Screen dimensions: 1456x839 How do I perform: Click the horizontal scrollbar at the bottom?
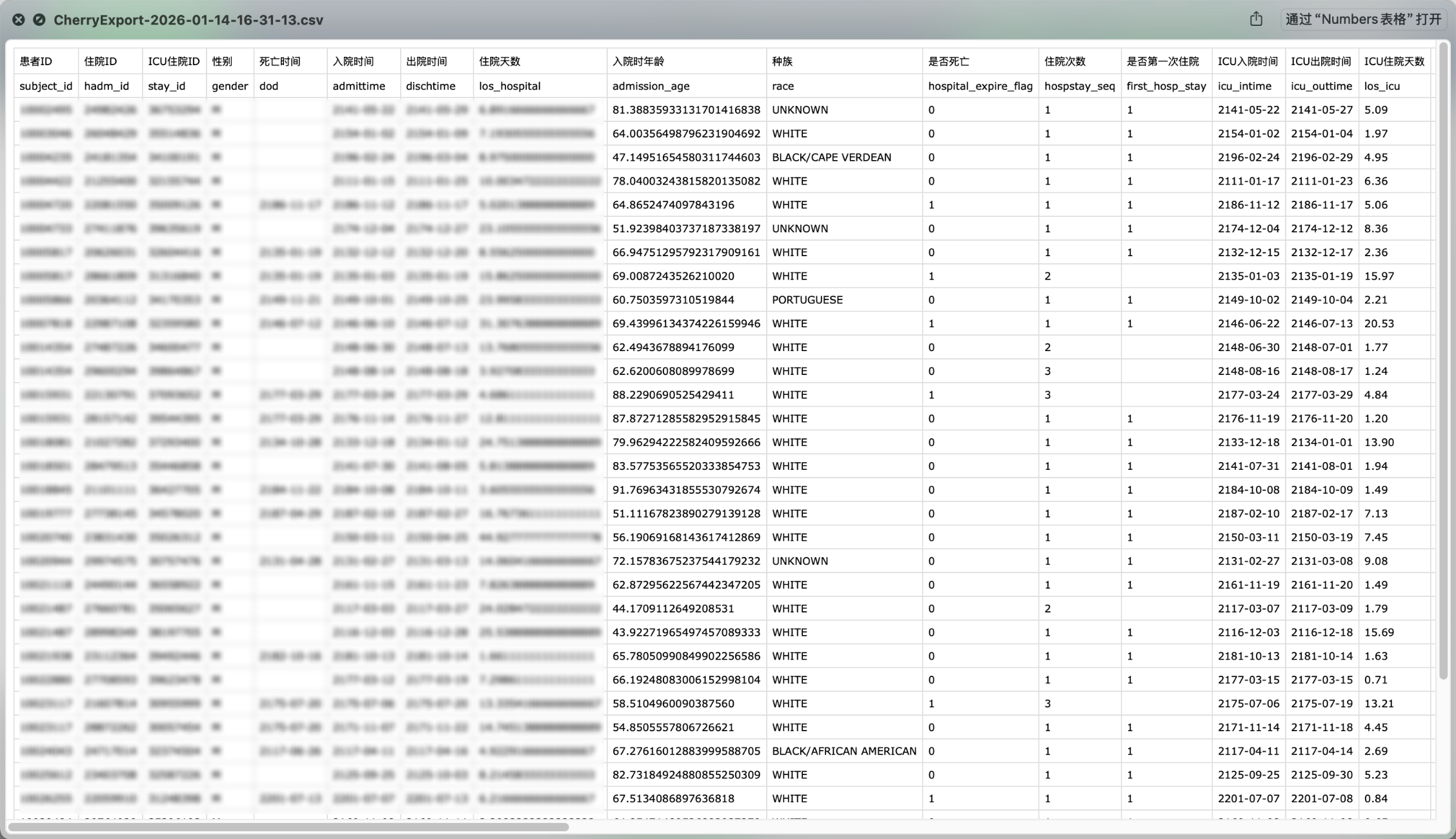coord(288,827)
